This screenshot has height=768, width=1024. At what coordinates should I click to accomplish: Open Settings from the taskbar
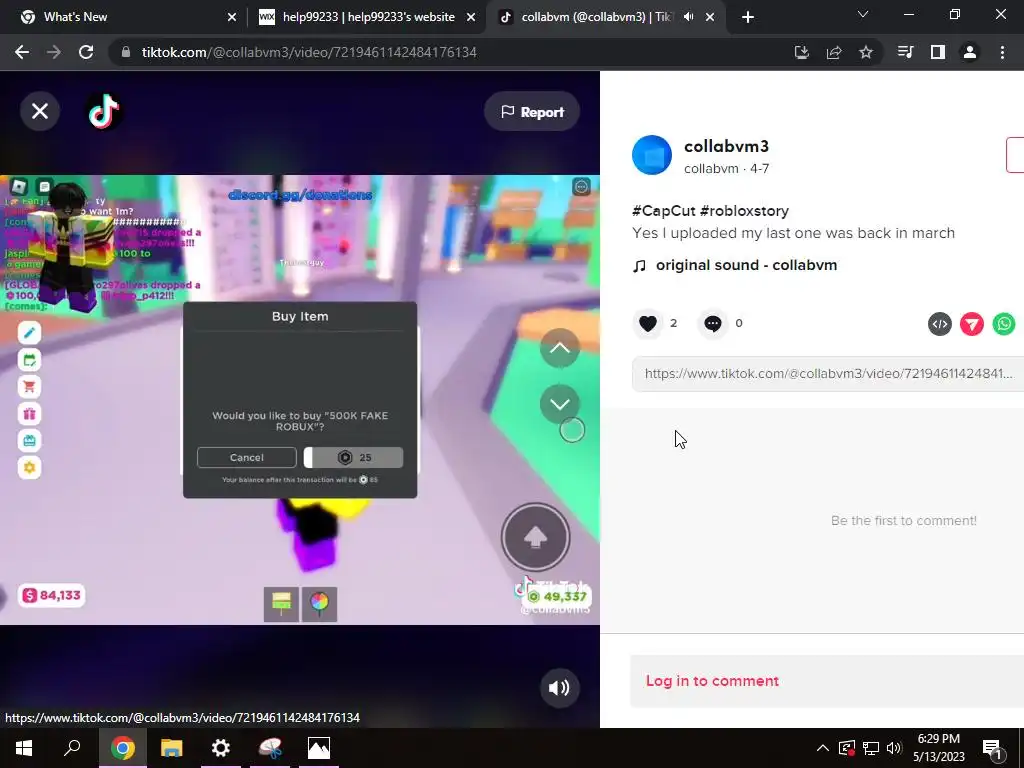[x=221, y=748]
